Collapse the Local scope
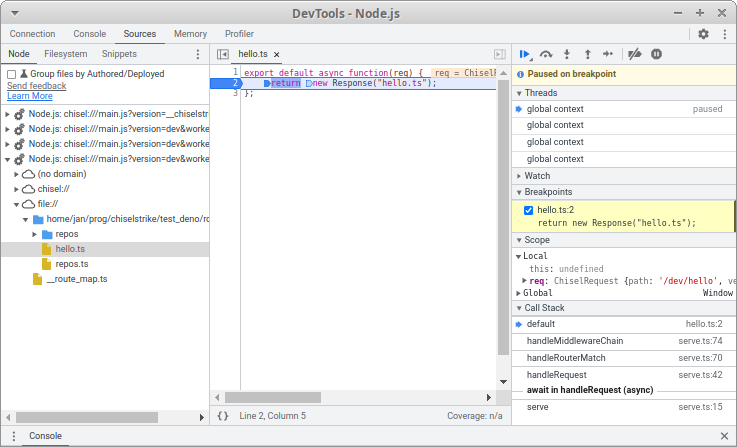Image resolution: width=737 pixels, height=447 pixels. click(x=518, y=256)
